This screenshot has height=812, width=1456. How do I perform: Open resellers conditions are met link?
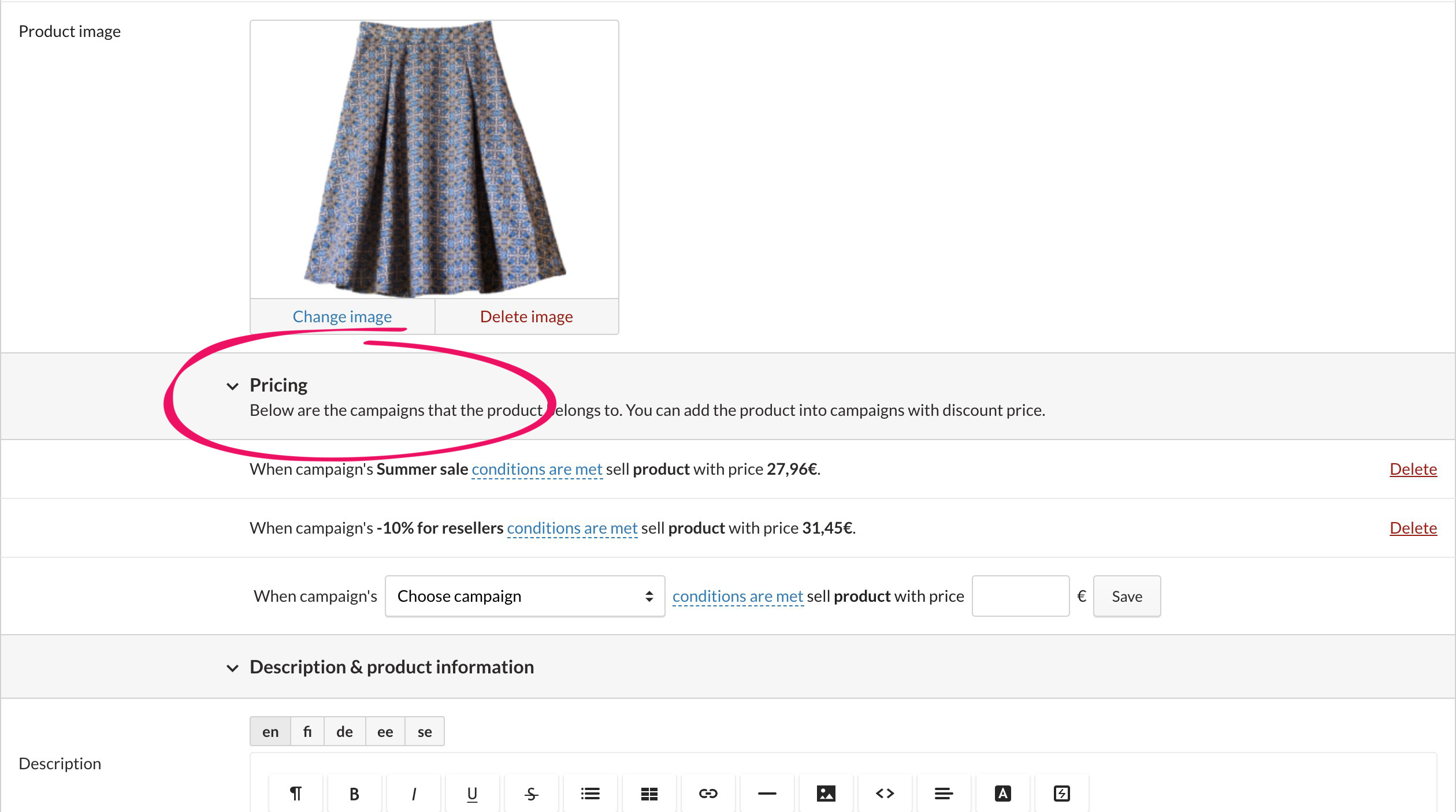click(572, 528)
